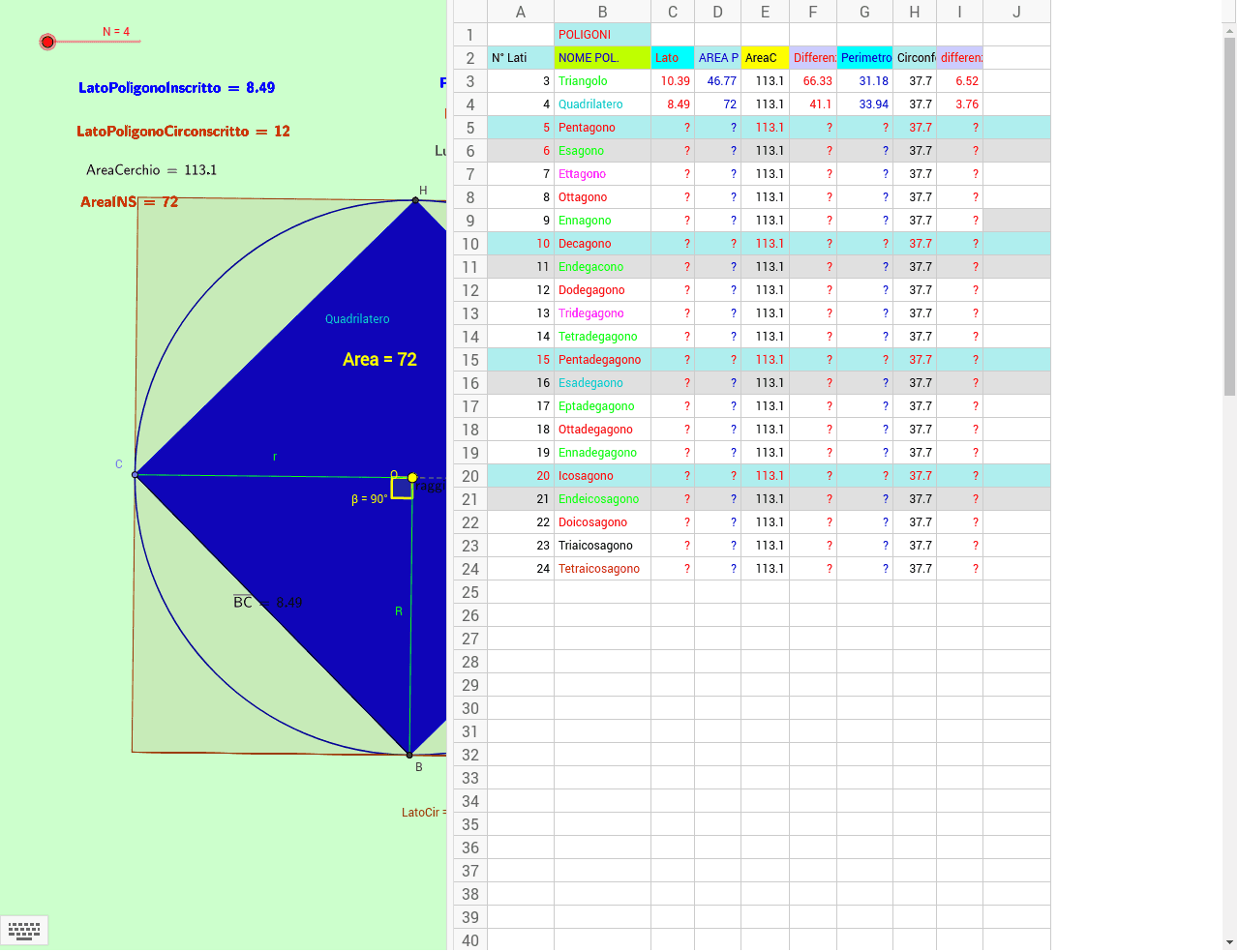This screenshot has width=1239, height=952.
Task: Click the Triangolo cell
Action: pyautogui.click(x=603, y=81)
